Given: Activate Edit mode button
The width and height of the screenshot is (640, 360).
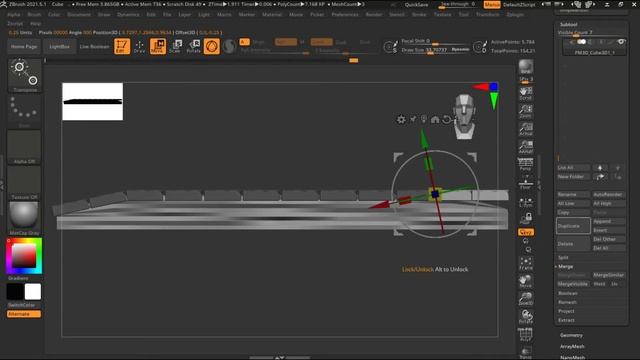Looking at the screenshot, I should pyautogui.click(x=122, y=46).
